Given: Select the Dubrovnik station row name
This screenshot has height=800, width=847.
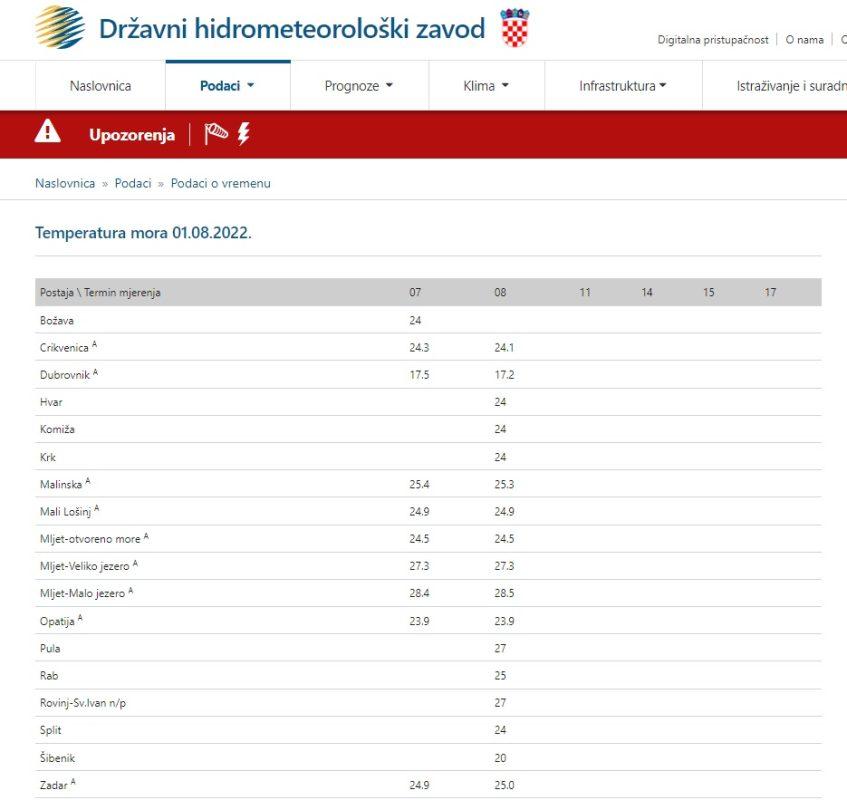Looking at the screenshot, I should pos(65,375).
